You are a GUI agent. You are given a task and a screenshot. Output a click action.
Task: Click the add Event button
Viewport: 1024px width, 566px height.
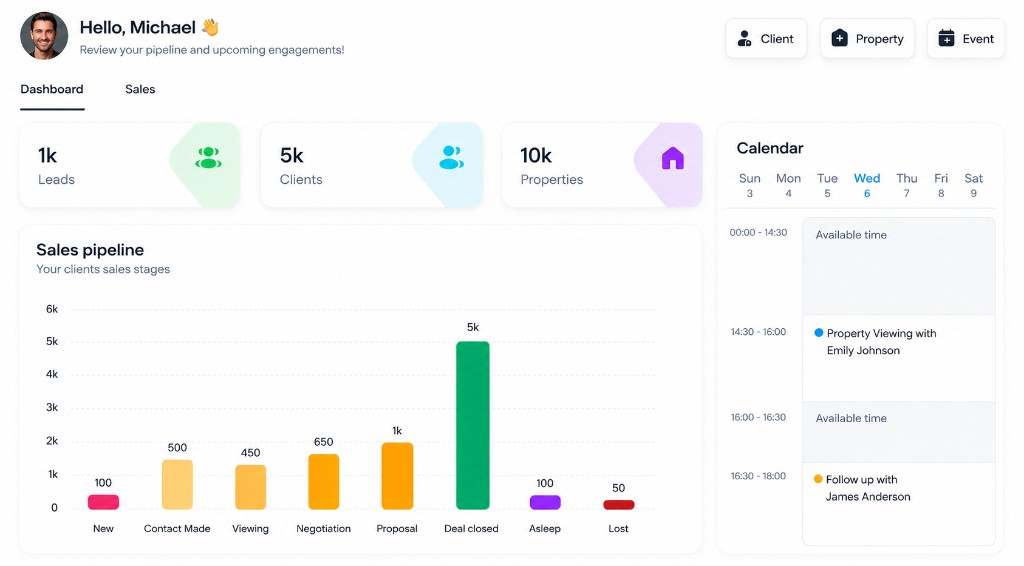click(x=966, y=39)
